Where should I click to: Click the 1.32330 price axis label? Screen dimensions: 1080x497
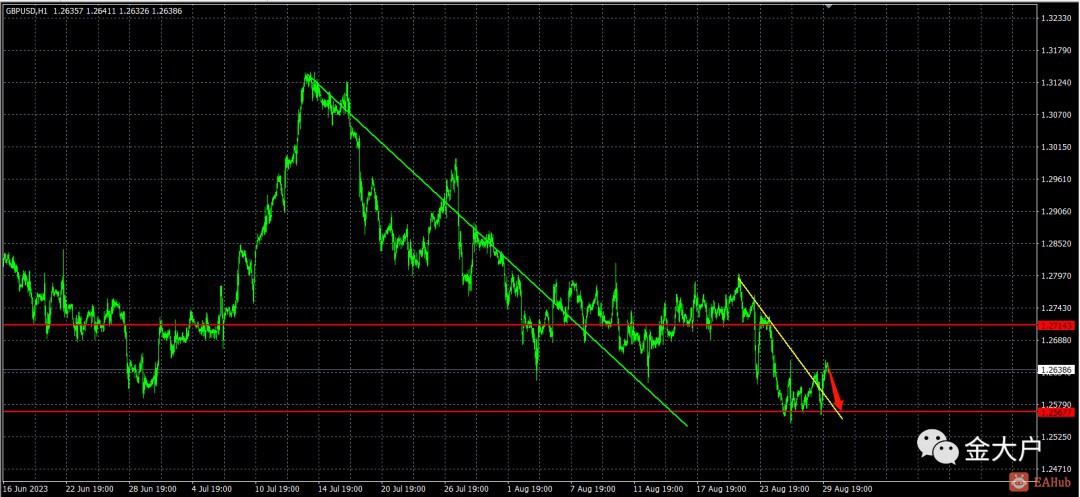1056,19
